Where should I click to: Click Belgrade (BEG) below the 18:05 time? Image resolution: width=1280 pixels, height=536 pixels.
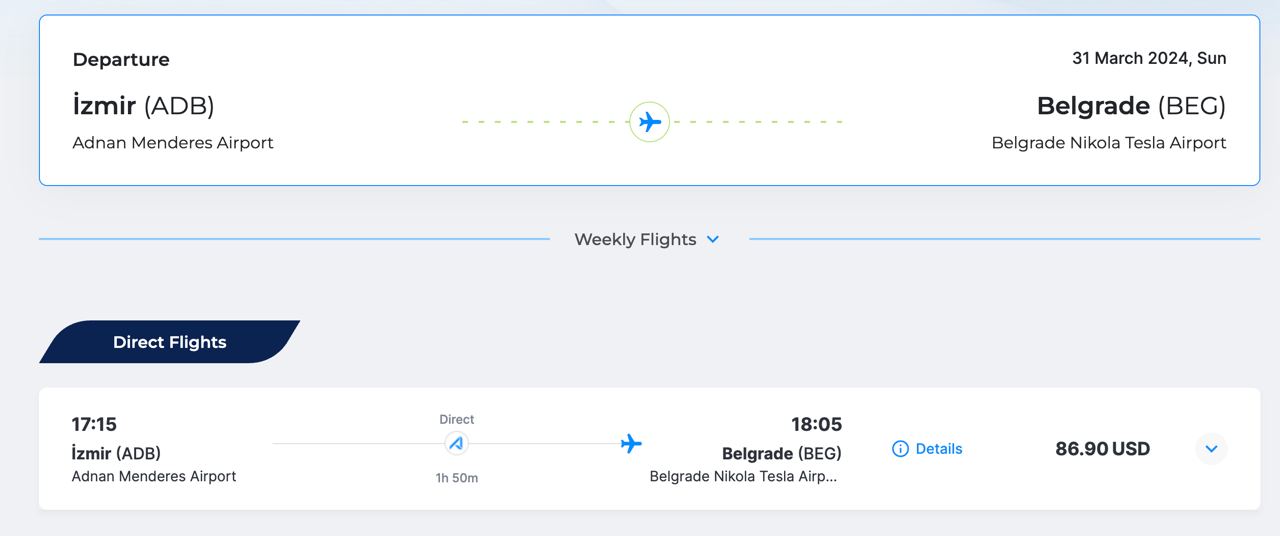[x=781, y=454]
